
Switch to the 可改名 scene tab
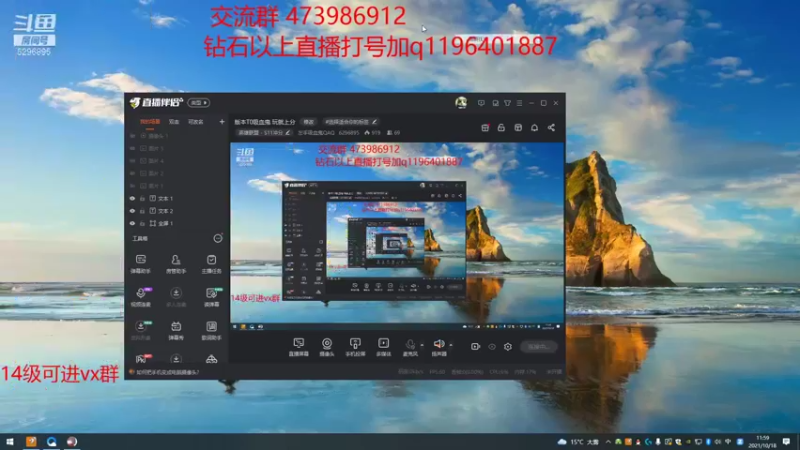point(196,122)
